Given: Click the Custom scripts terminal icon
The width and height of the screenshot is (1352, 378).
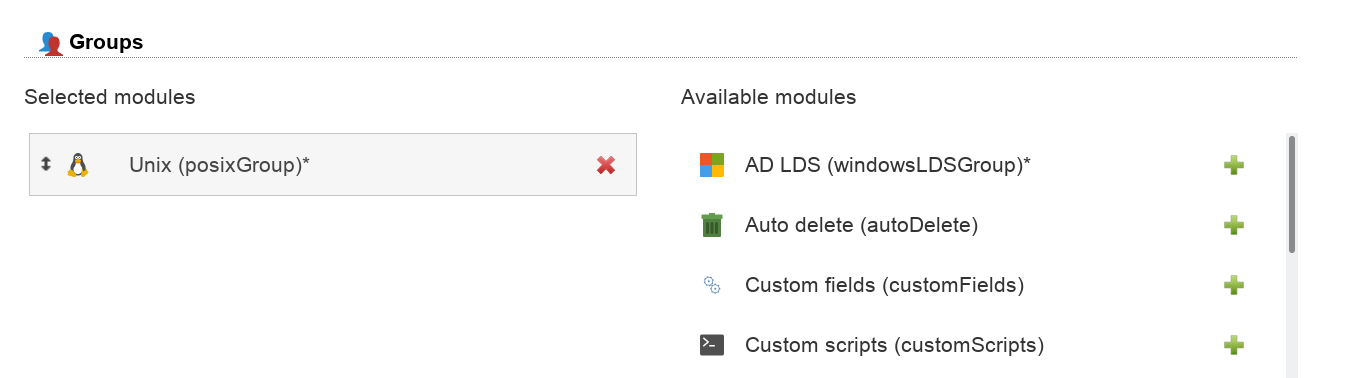Looking at the screenshot, I should coord(711,345).
